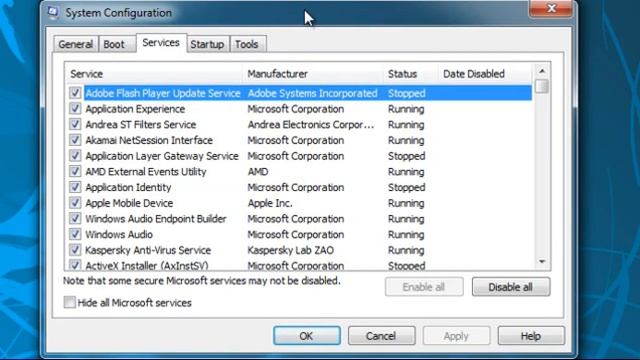The height and width of the screenshot is (360, 640).
Task: Enable Hide all Microsoft services
Action: pyautogui.click(x=69, y=302)
